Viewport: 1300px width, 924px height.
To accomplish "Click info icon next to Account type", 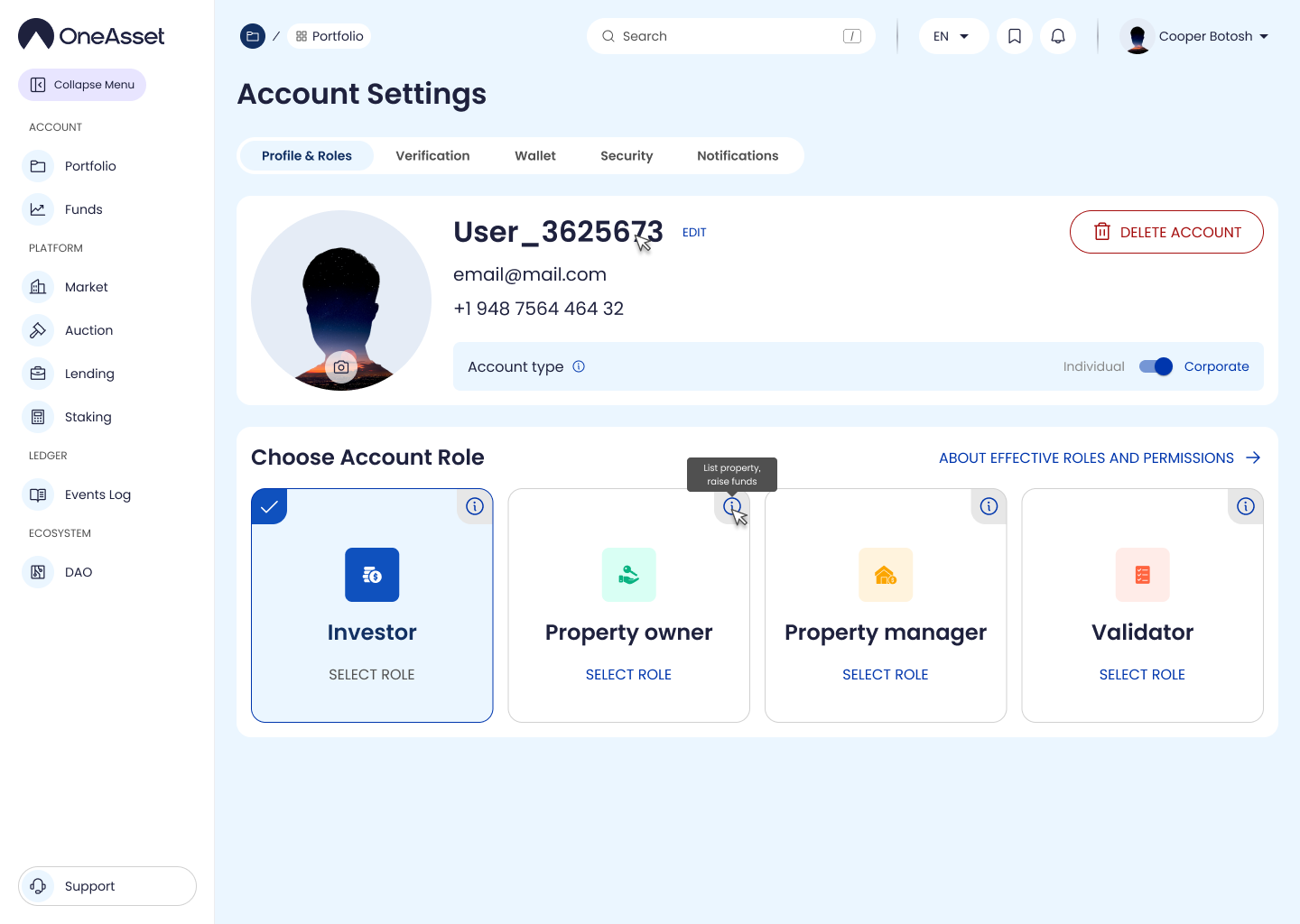I will tap(579, 366).
